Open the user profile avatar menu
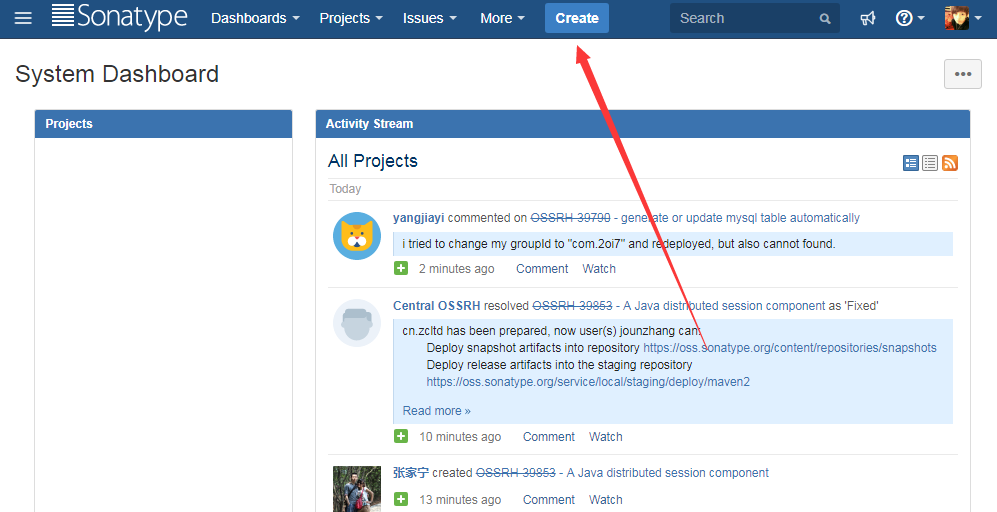Image resolution: width=997 pixels, height=512 pixels. coord(963,18)
